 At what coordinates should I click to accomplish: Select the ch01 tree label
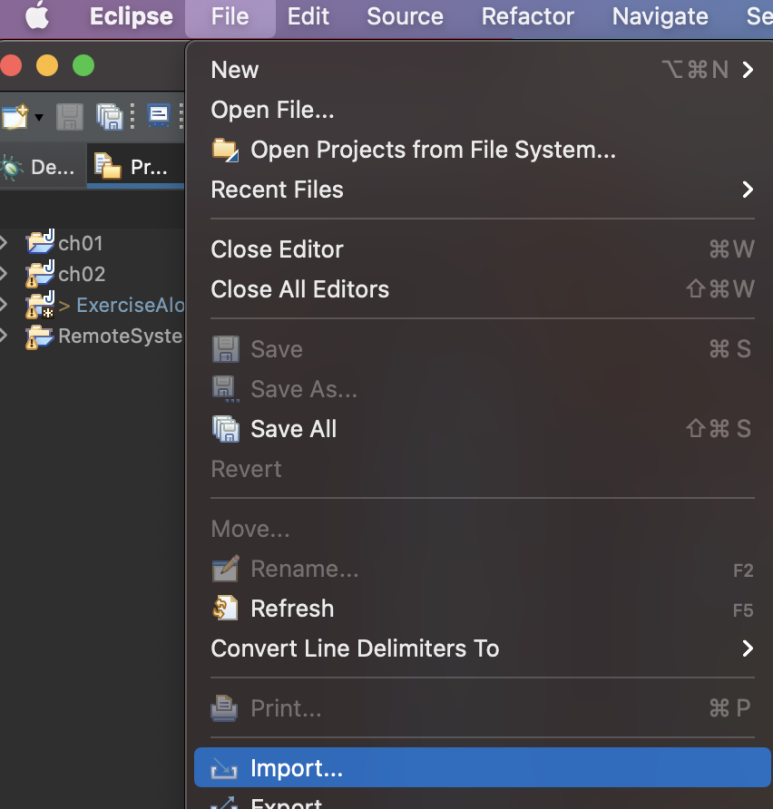coord(80,244)
